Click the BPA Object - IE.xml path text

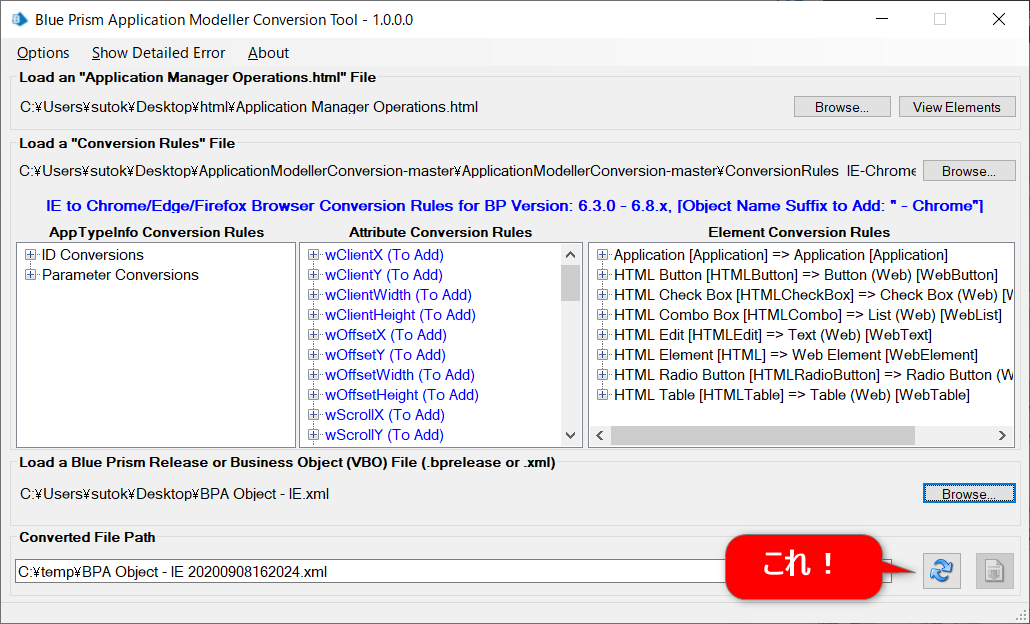pos(174,494)
